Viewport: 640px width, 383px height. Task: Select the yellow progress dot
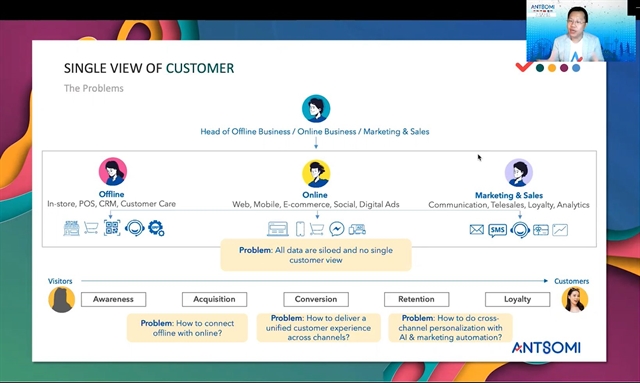[x=552, y=68]
